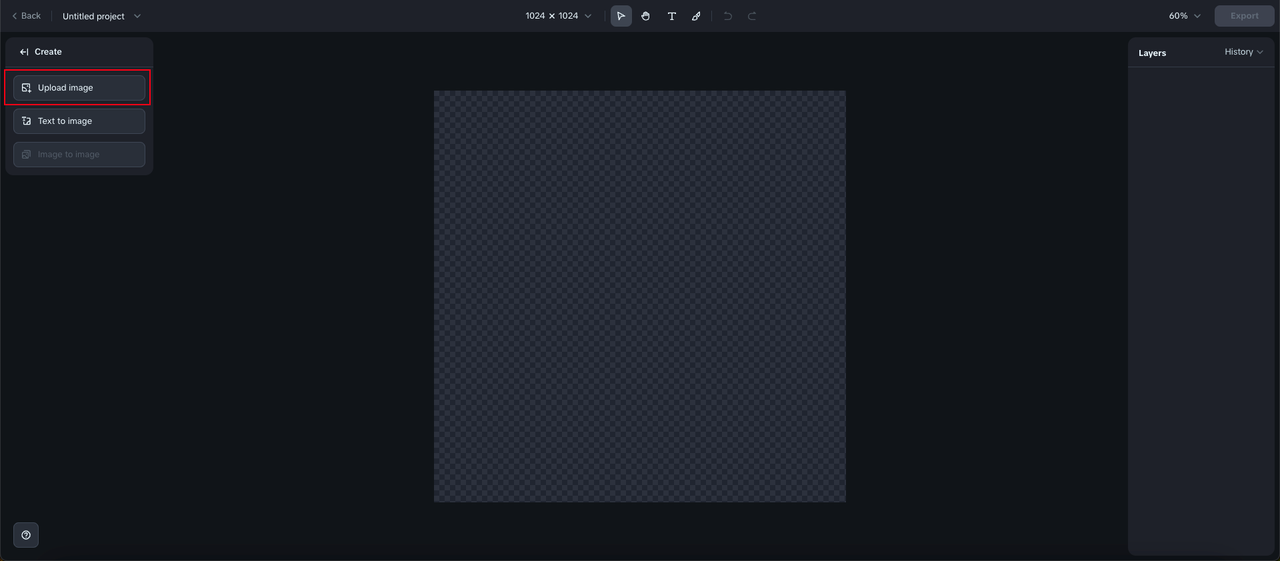Click the Redo arrow
The width and height of the screenshot is (1280, 561).
752,16
